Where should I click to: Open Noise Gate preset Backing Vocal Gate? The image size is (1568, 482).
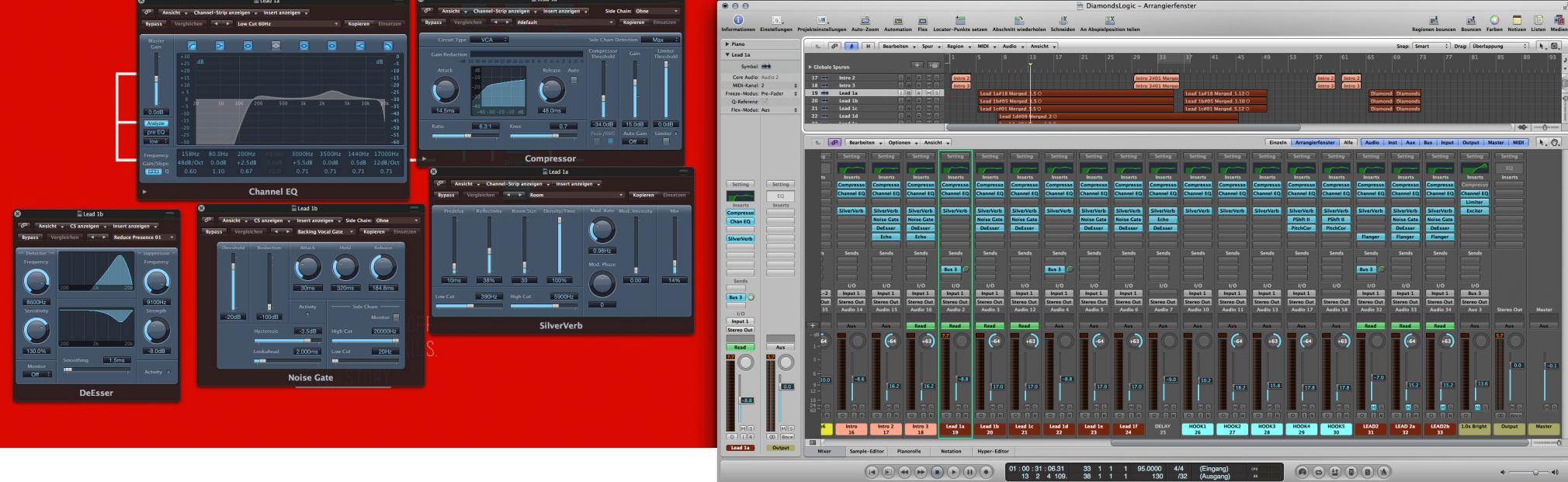tap(324, 231)
